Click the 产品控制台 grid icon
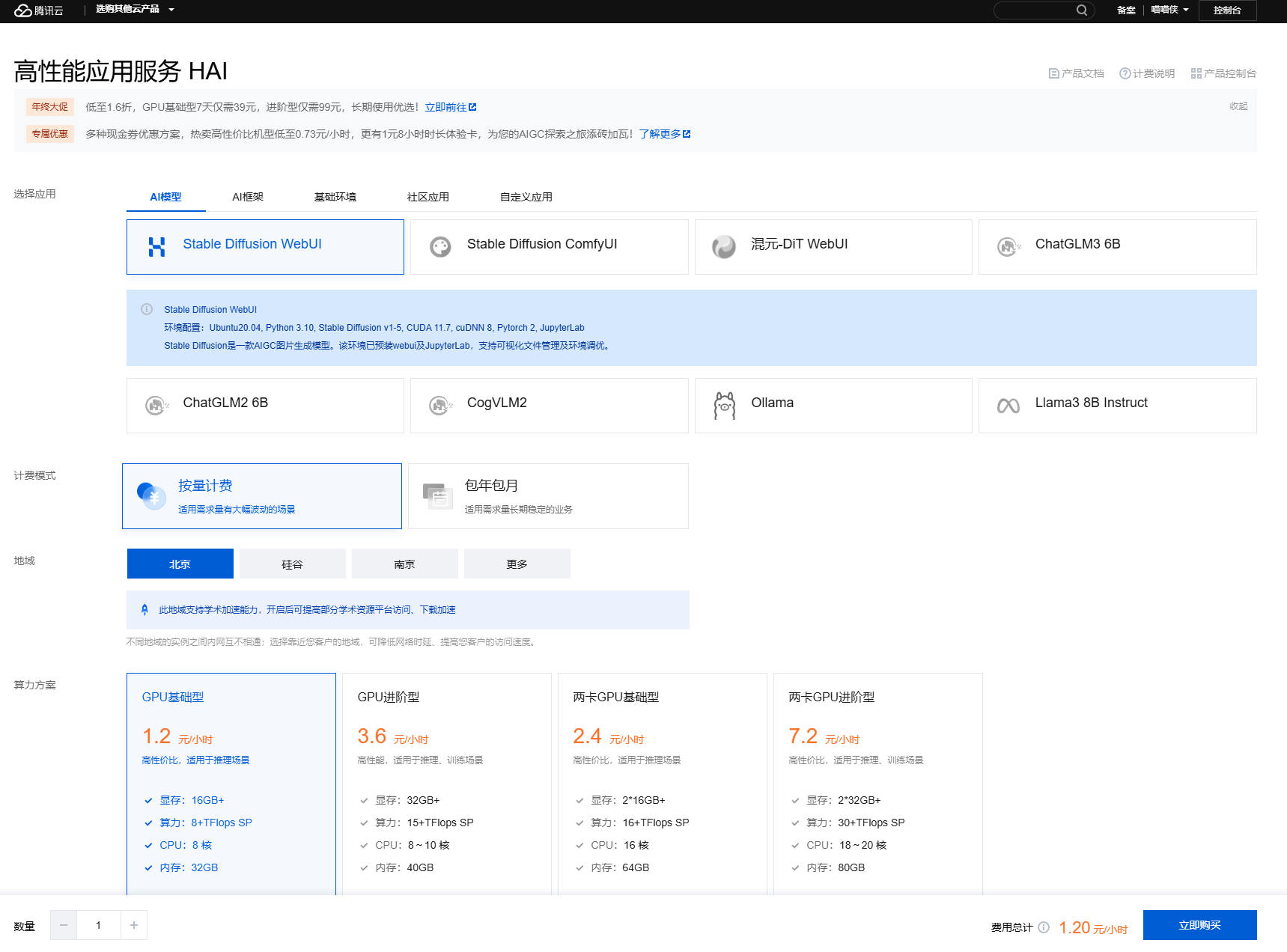Screen dimensions: 1287x952 pos(1196,73)
